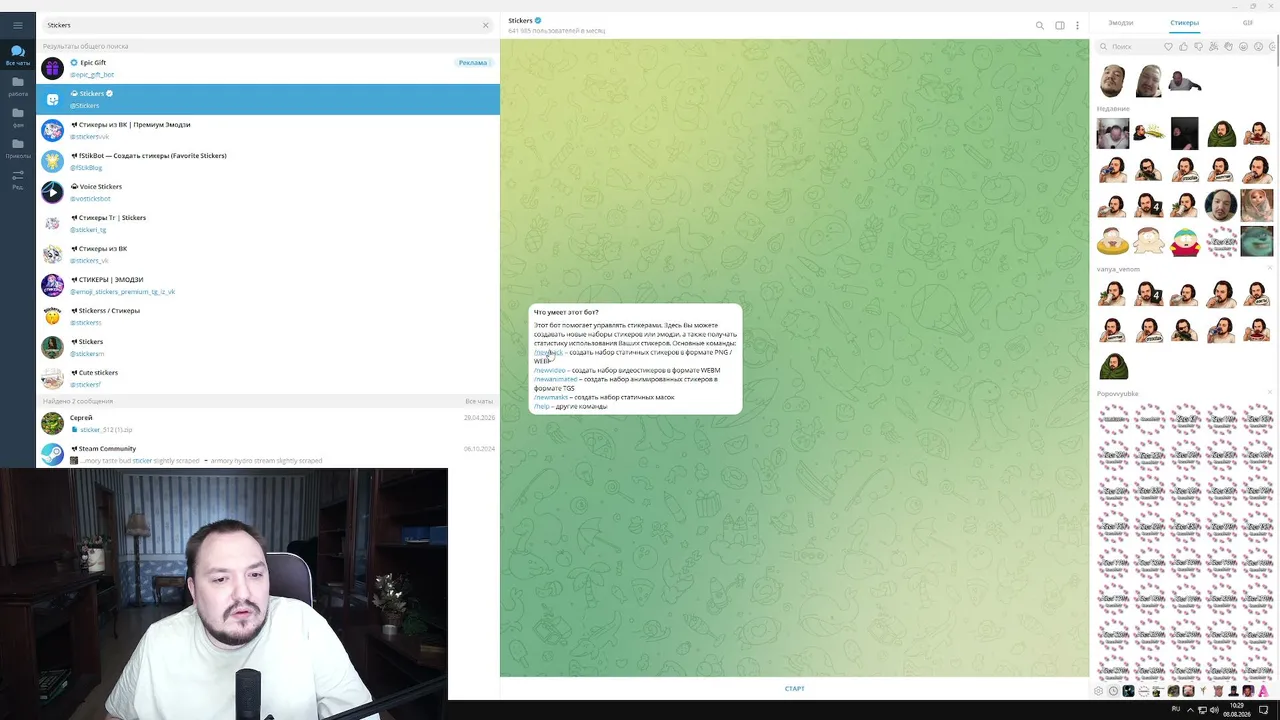Search inside the Stickers chat
This screenshot has height=720, width=1280.
pos(1040,25)
